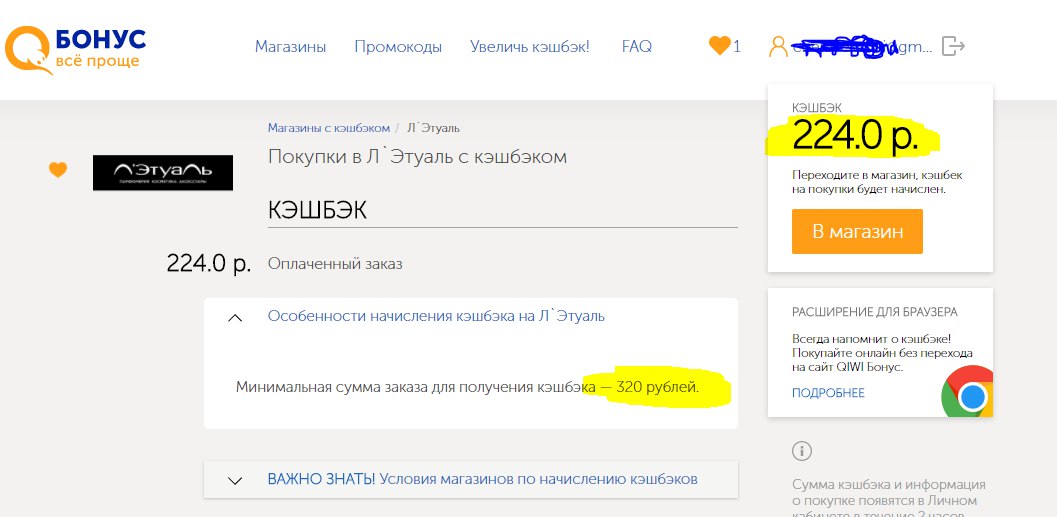Click the info circle icon

(x=802, y=451)
